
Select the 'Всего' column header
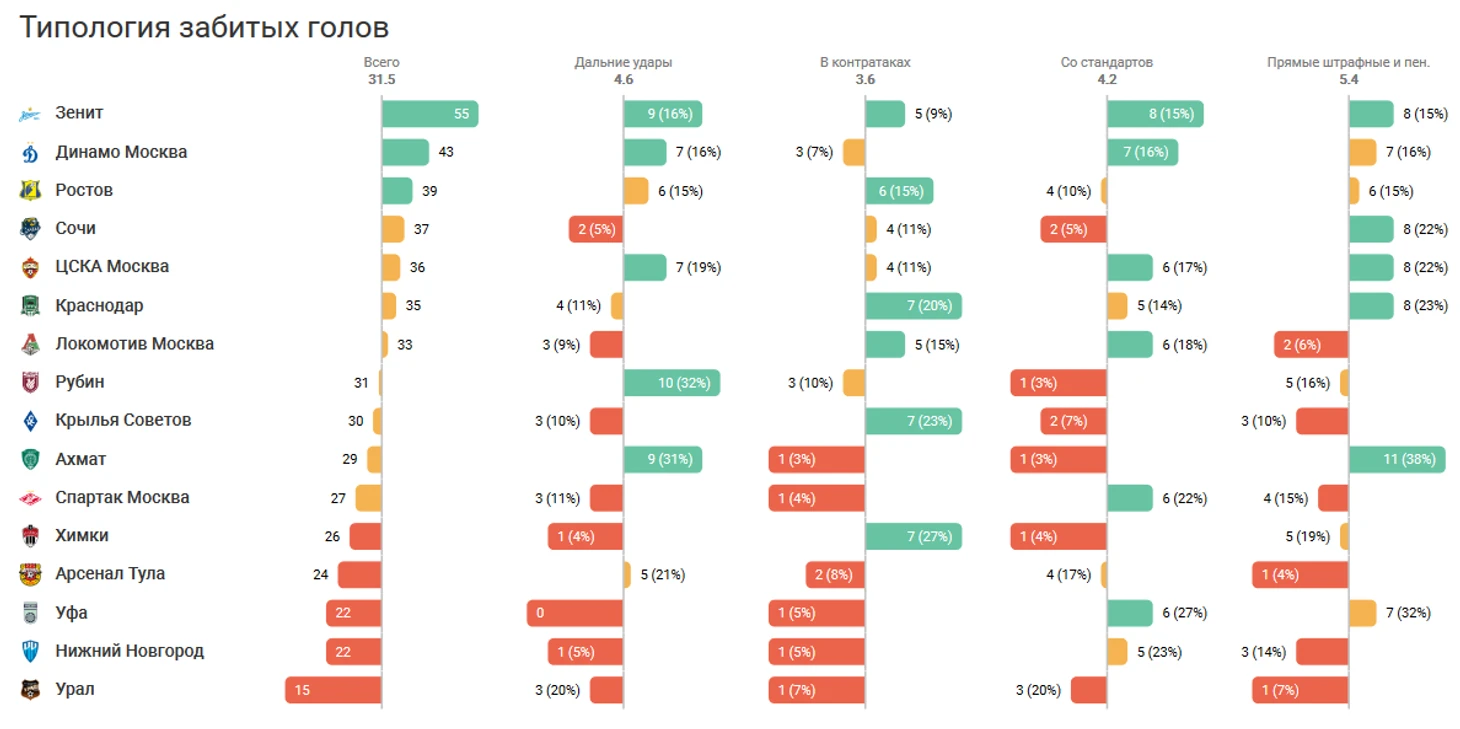381,62
